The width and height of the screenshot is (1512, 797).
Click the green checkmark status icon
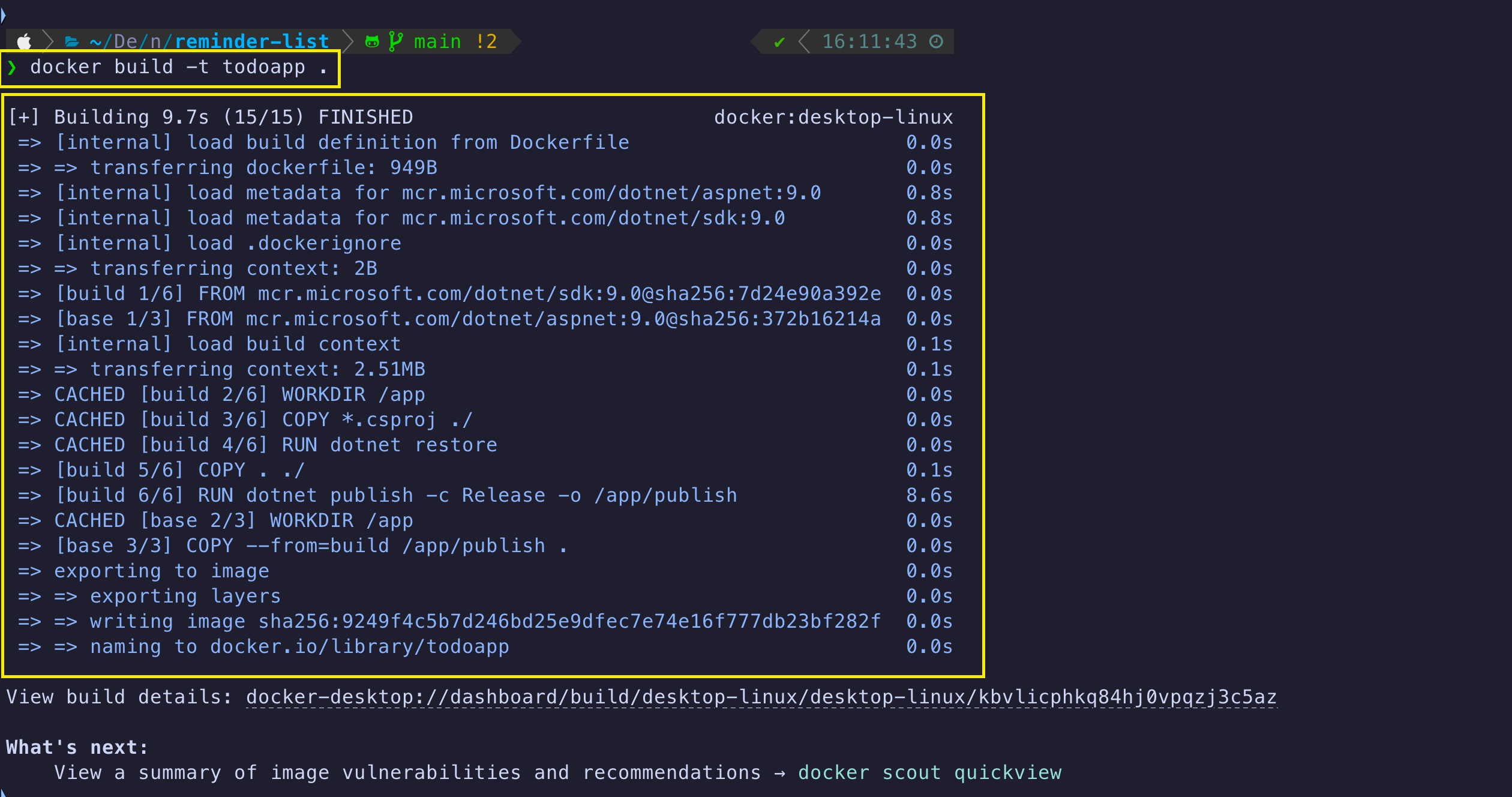point(779,42)
